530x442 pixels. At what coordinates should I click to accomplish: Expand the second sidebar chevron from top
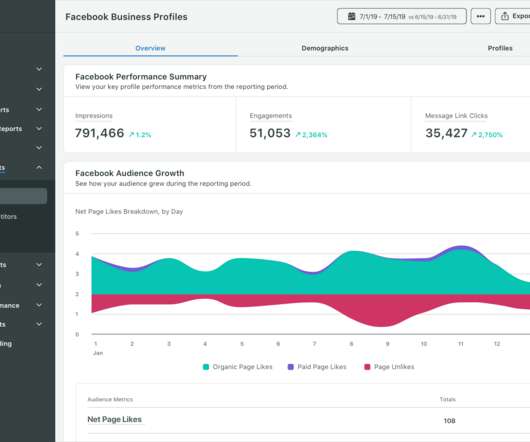[x=39, y=90]
